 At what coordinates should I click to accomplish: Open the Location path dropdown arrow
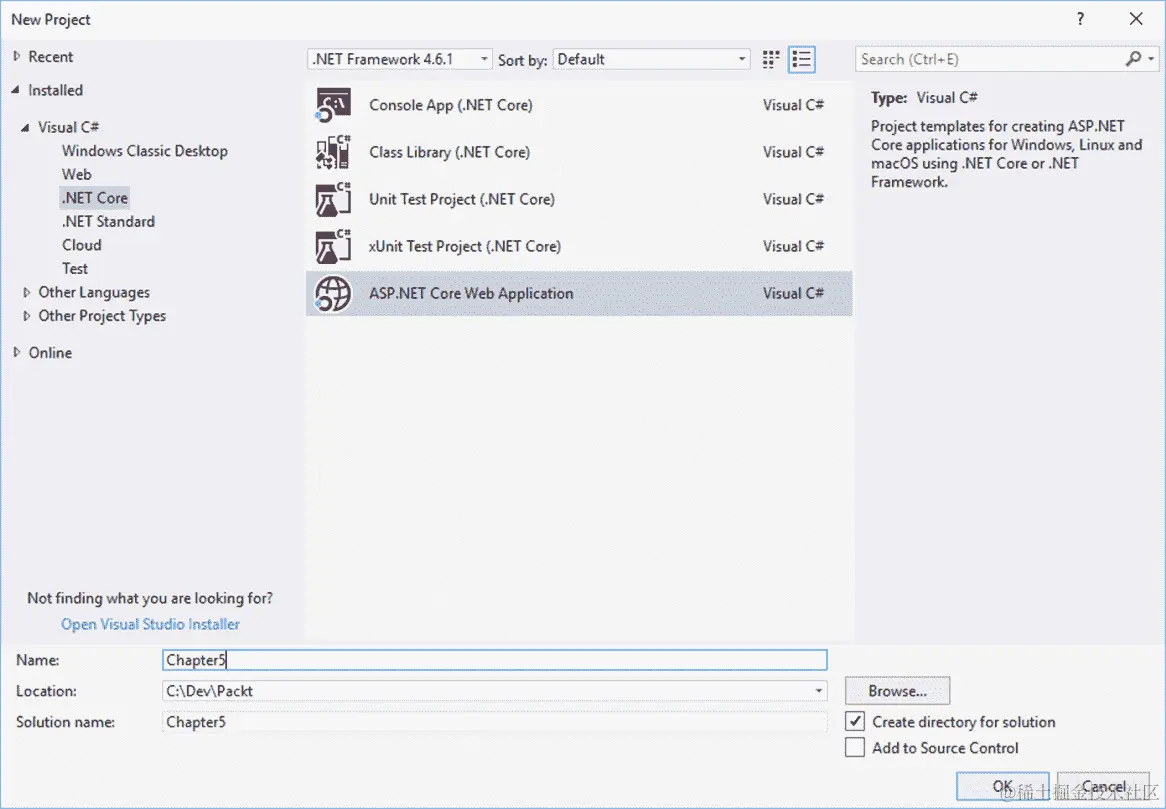tap(818, 691)
